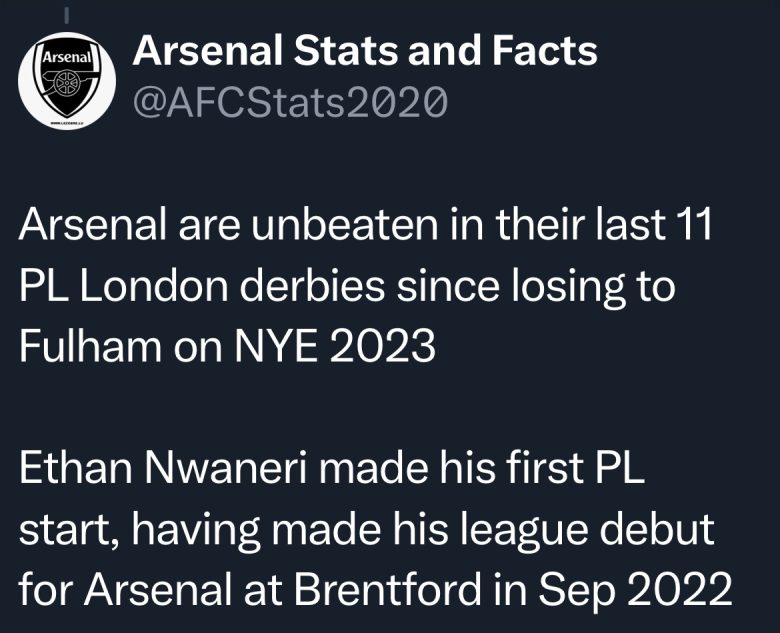Open the 'Arsenal Stats and Facts' display name
This screenshot has width=780, height=633.
pyautogui.click(x=365, y=50)
